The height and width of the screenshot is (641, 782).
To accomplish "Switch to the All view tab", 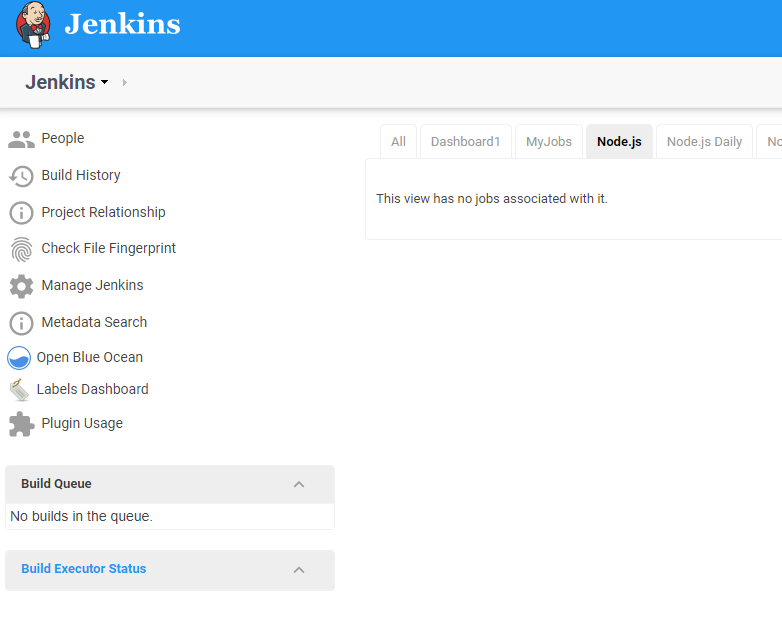I will tap(398, 142).
